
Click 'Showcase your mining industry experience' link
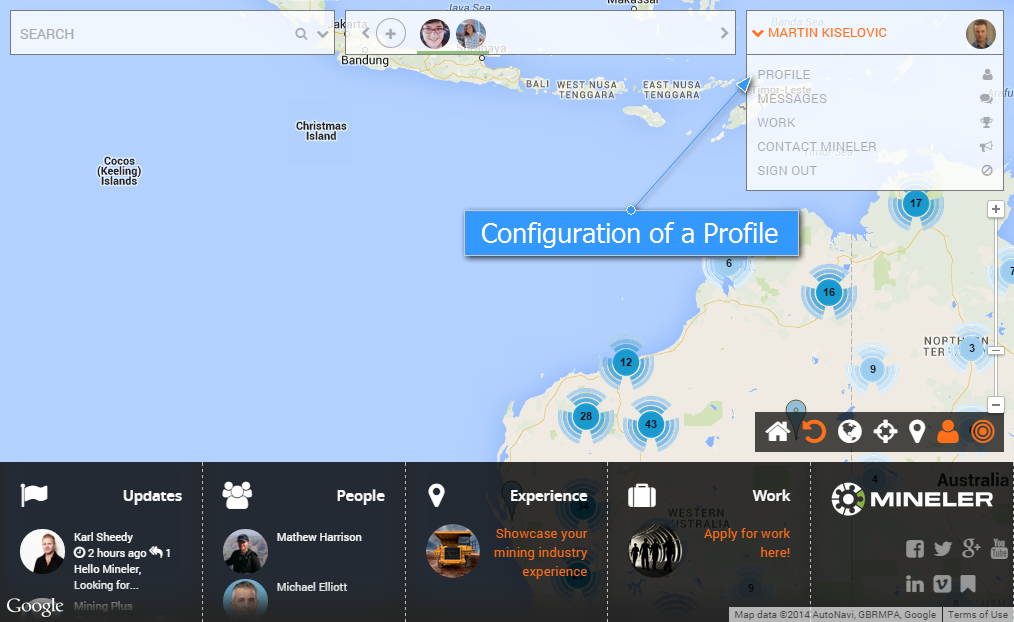pyautogui.click(x=541, y=552)
